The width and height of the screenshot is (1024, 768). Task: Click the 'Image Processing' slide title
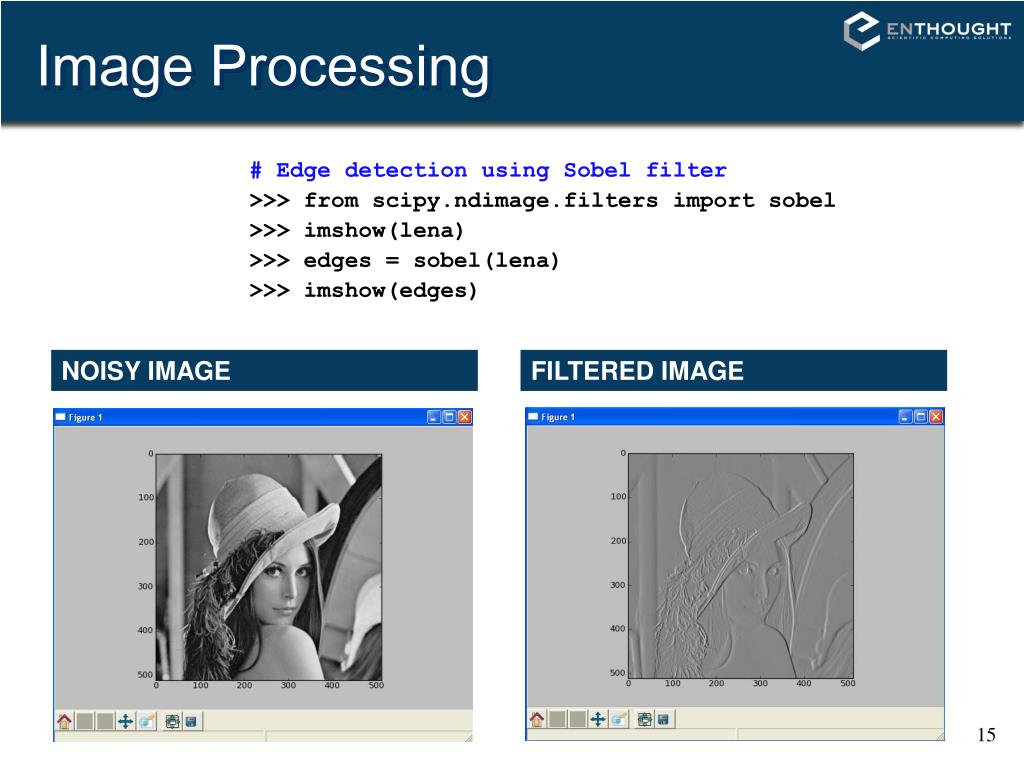coord(263,67)
